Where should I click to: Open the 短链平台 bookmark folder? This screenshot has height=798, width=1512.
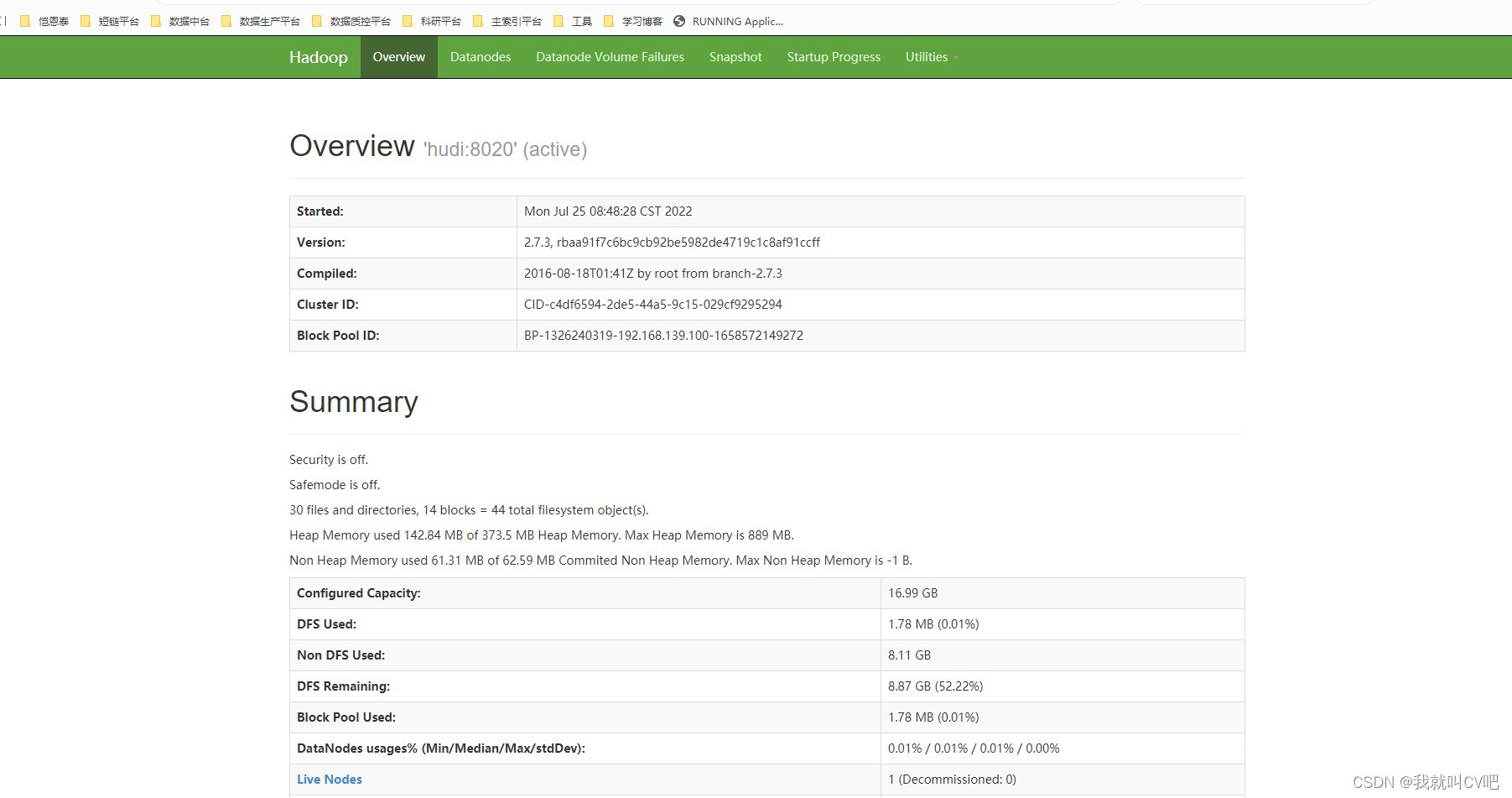coord(118,21)
